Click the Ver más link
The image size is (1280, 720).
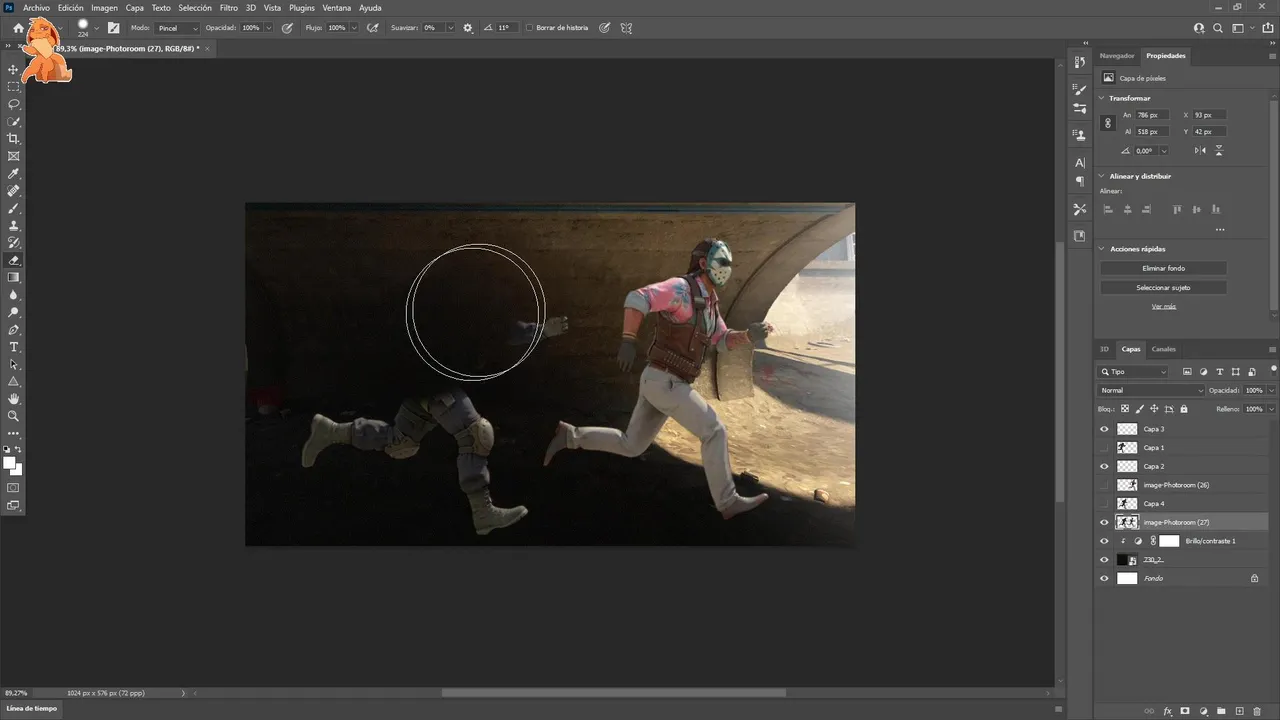[1163, 306]
